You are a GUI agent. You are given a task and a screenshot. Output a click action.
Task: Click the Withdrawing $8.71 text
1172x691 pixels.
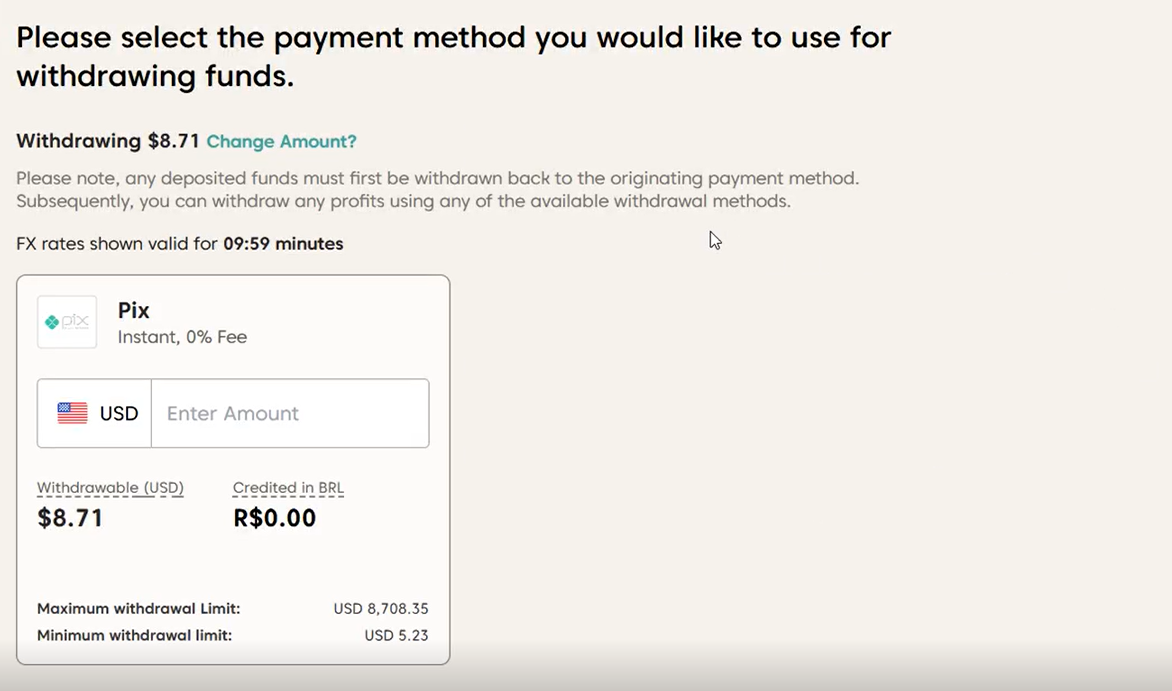coord(108,141)
